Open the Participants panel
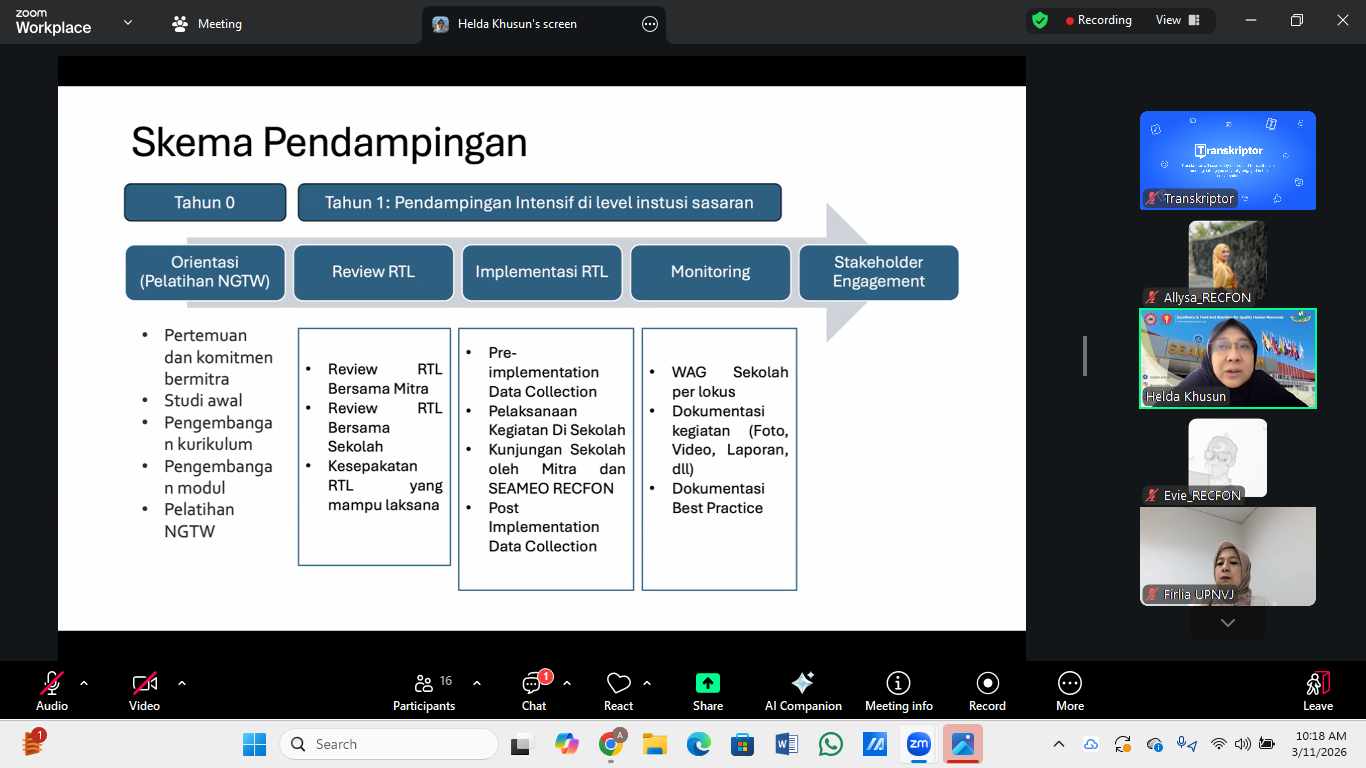1366x768 pixels. click(424, 691)
